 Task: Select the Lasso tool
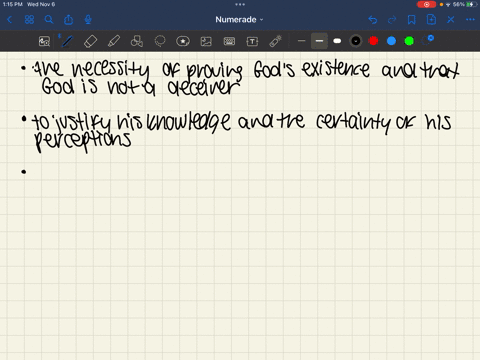coord(160,41)
